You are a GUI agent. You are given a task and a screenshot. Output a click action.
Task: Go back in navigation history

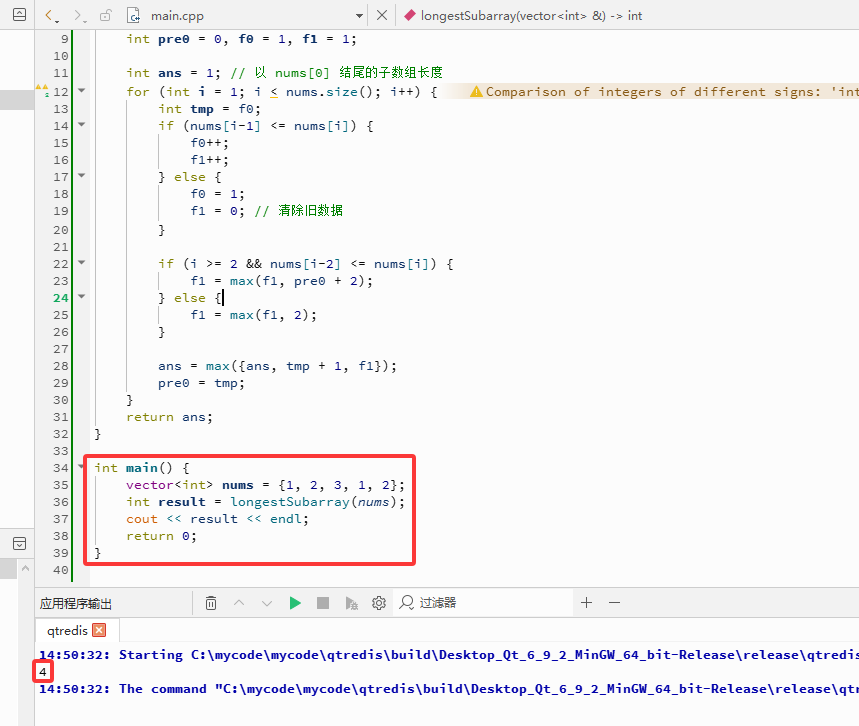pyautogui.click(x=48, y=15)
